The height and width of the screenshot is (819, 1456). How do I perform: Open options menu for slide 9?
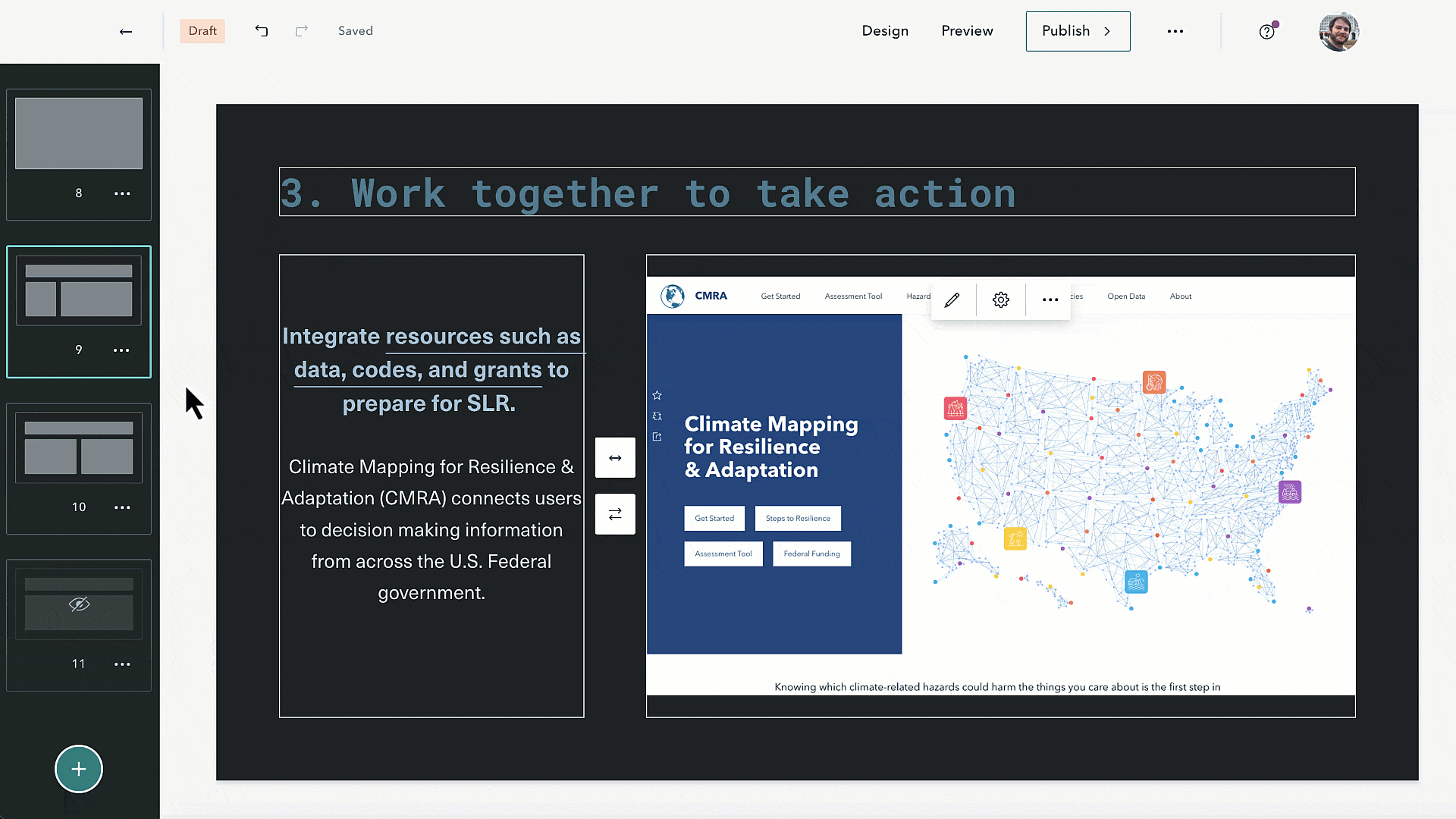coord(121,350)
